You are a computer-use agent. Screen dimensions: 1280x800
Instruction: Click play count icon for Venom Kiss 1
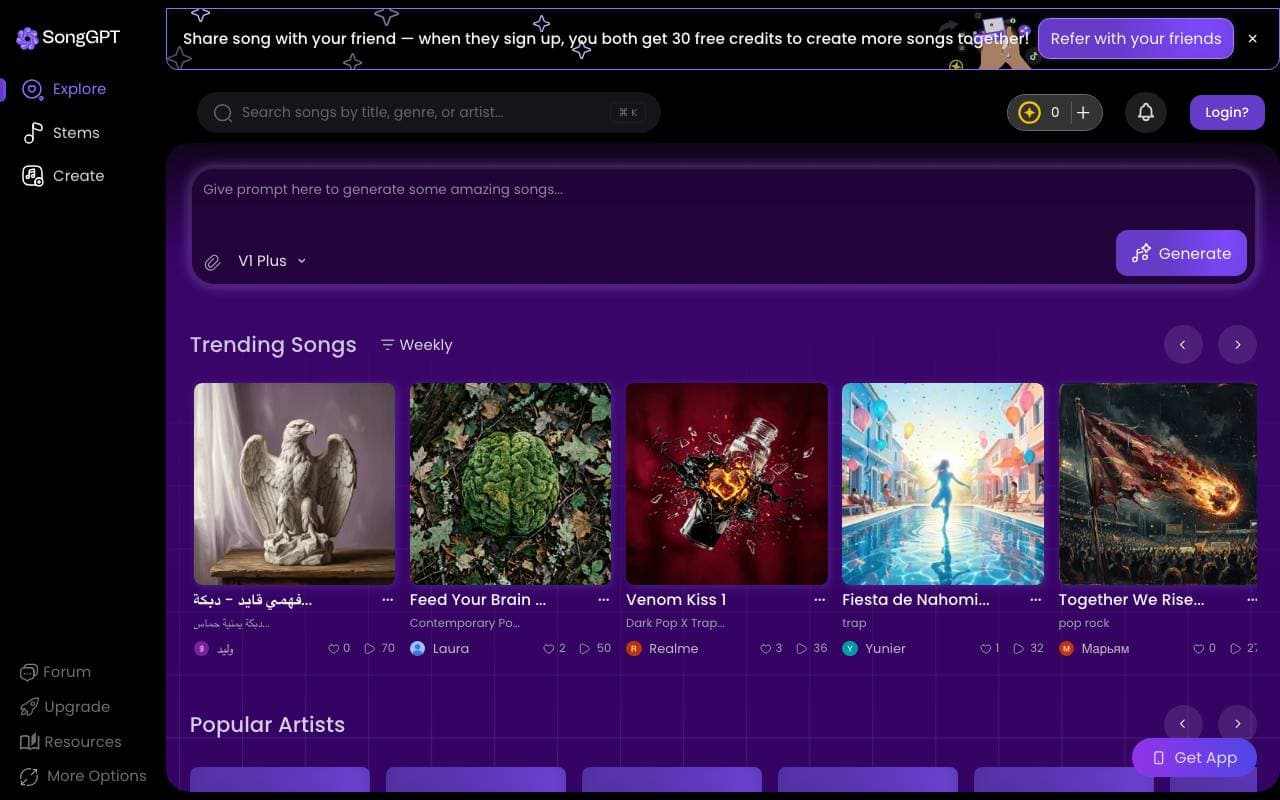tap(801, 649)
